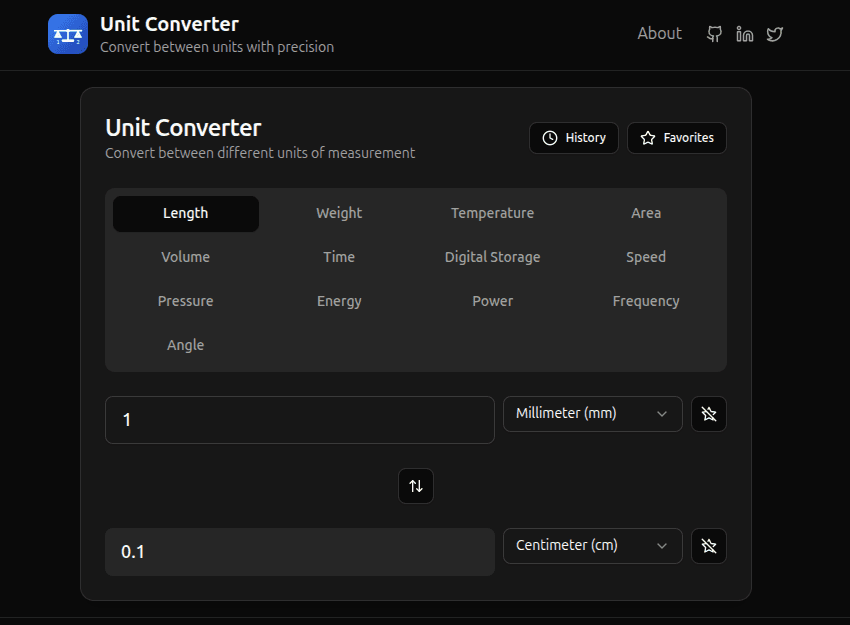Viewport: 850px width, 625px height.
Task: Toggle favorite star for Centimeter unit
Action: coord(709,546)
